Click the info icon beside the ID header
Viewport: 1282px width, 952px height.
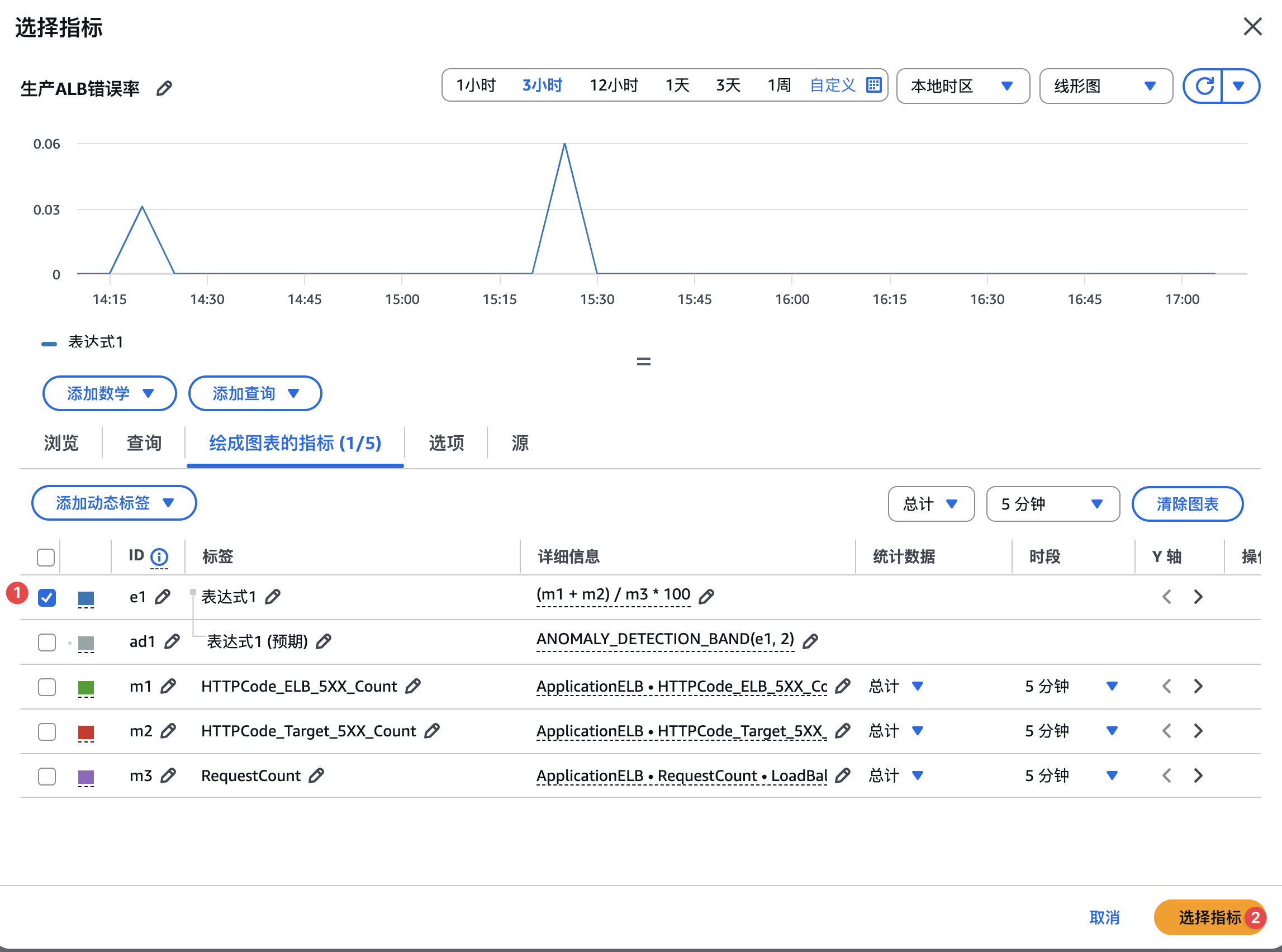coord(159,556)
